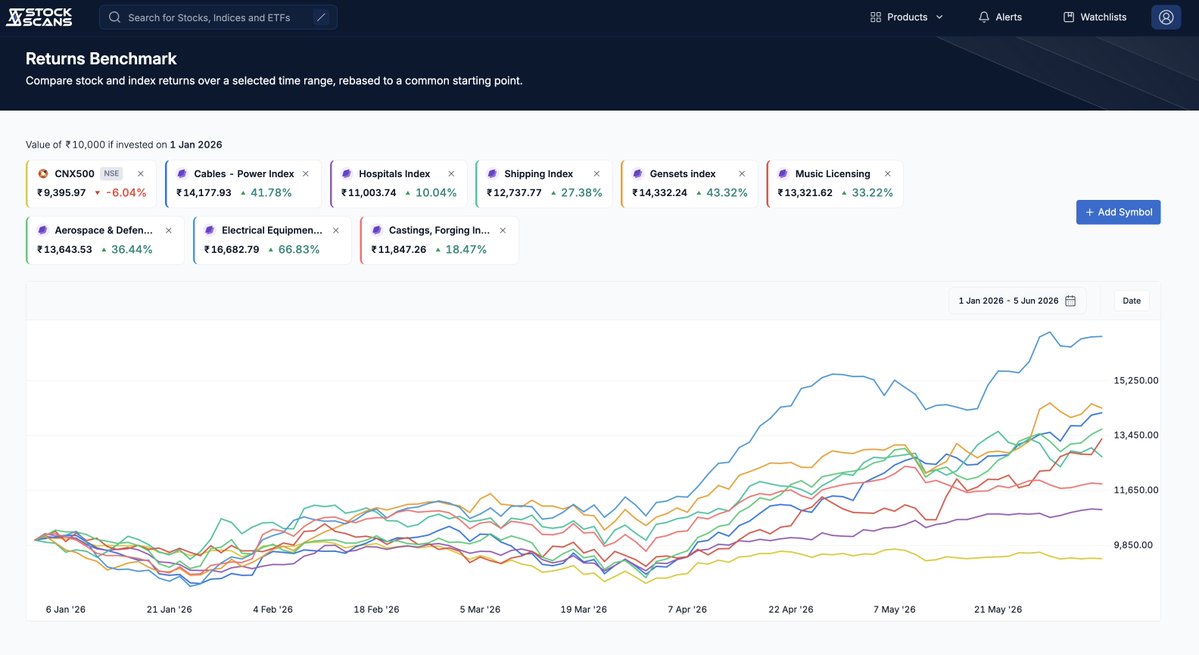The image size is (1199, 655).
Task: Click the Music Licensing icon
Action: point(783,173)
